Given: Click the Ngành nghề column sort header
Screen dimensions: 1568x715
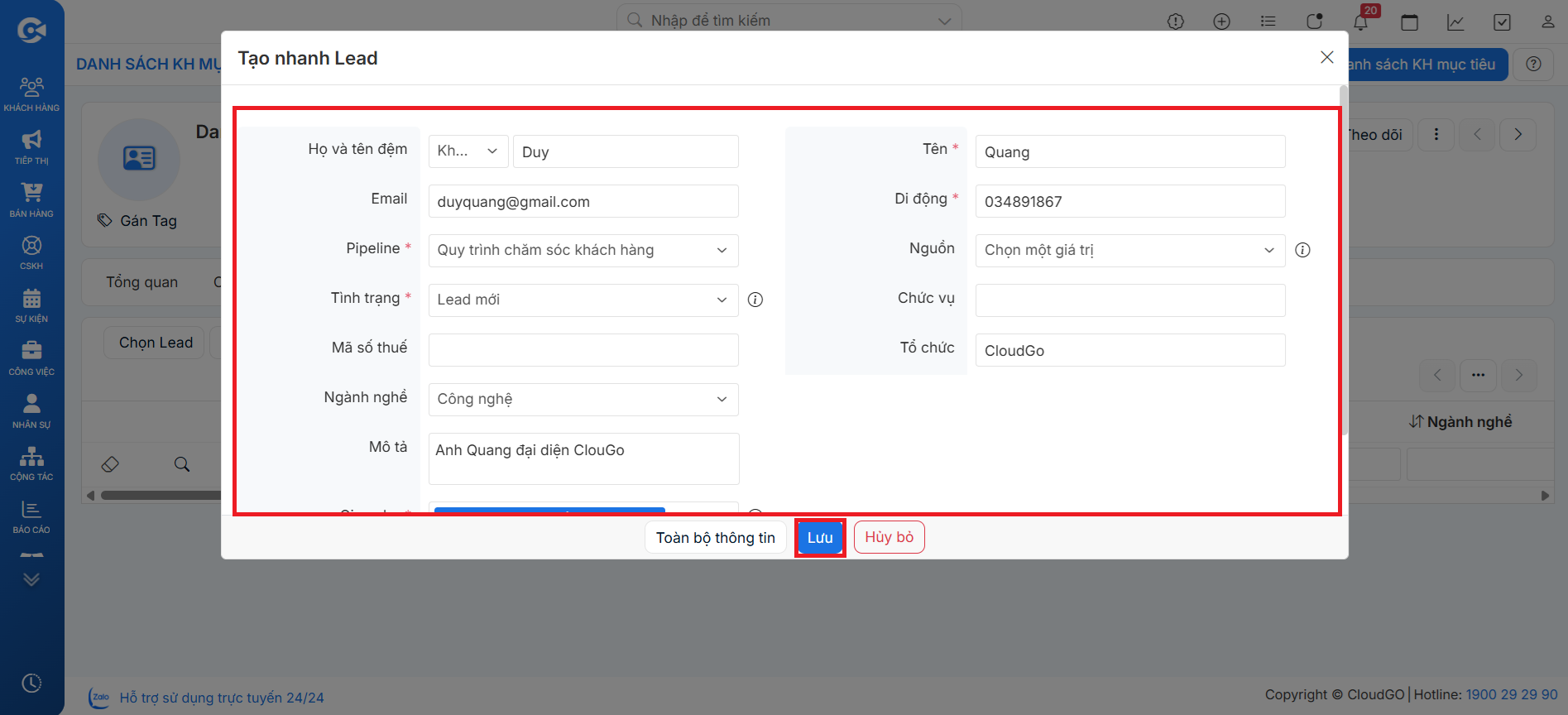Looking at the screenshot, I should (x=1460, y=422).
